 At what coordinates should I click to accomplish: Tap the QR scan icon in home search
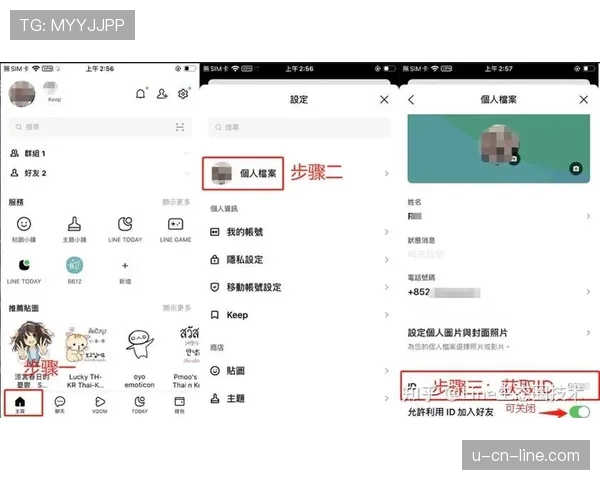pyautogui.click(x=180, y=127)
